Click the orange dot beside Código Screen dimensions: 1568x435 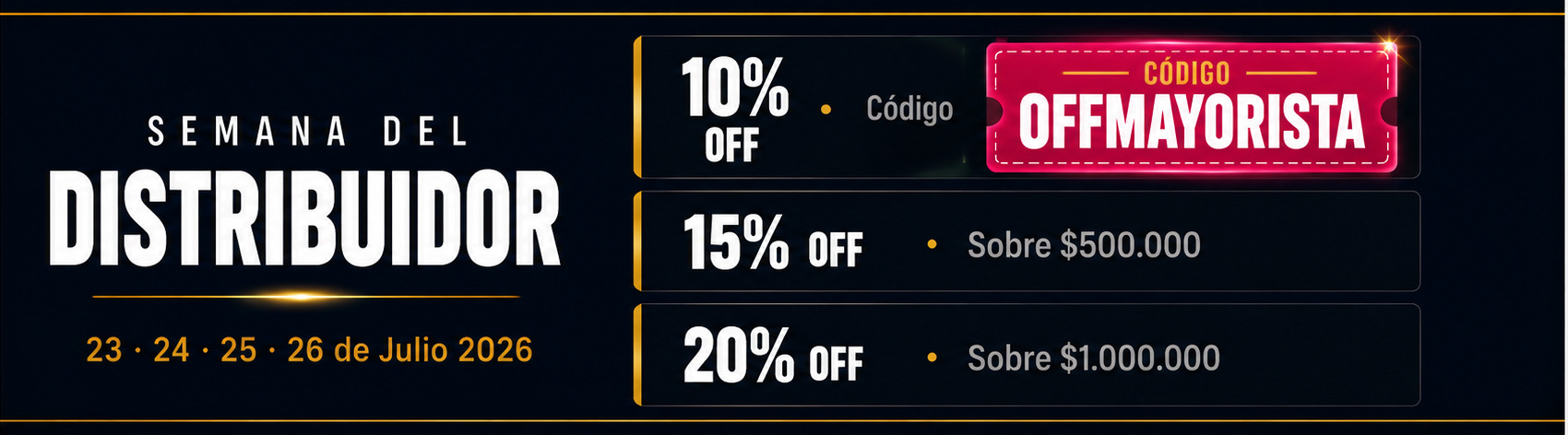click(826, 110)
